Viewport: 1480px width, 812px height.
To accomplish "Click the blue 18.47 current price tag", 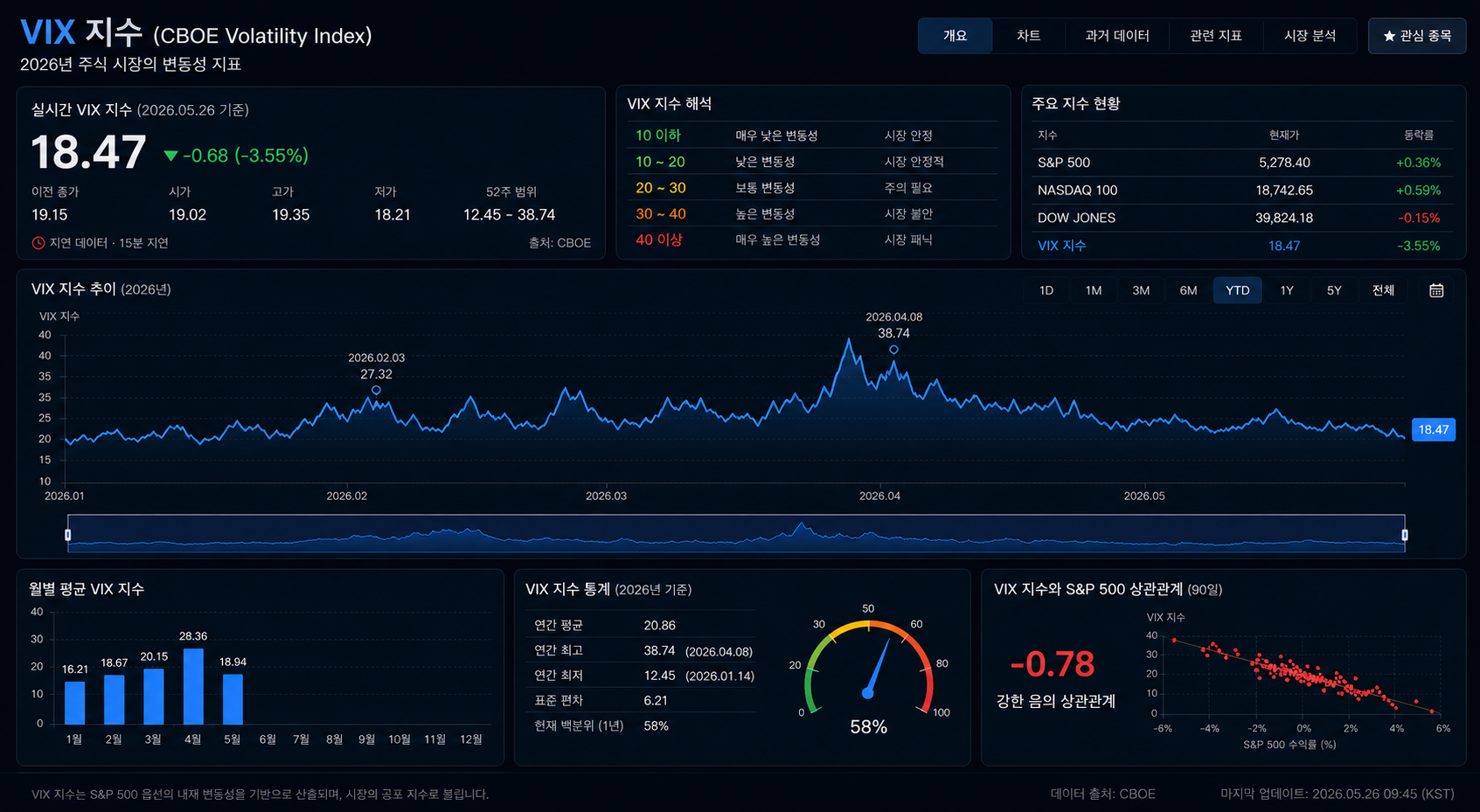I will point(1434,429).
